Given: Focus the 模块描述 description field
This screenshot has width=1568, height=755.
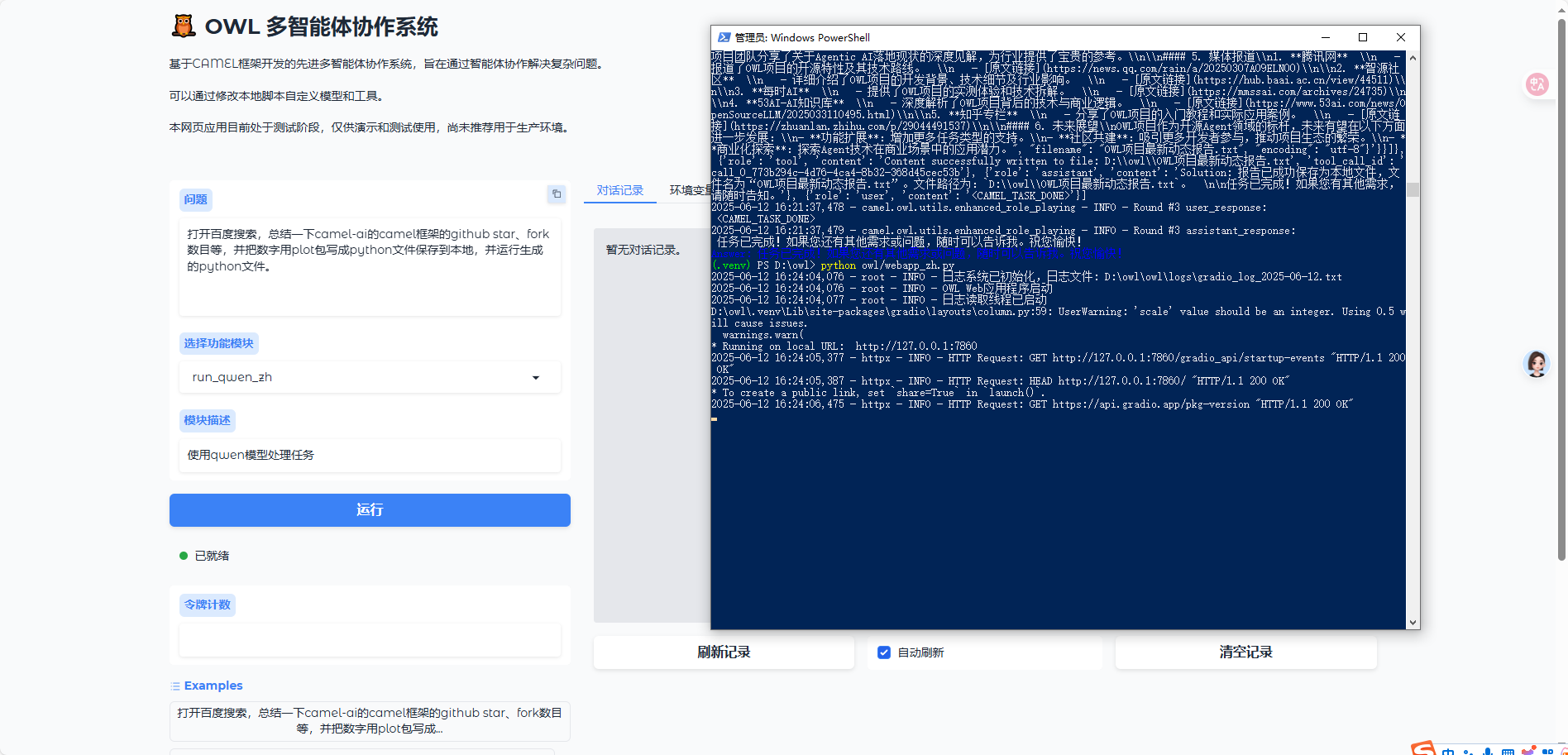Looking at the screenshot, I should click(370, 455).
